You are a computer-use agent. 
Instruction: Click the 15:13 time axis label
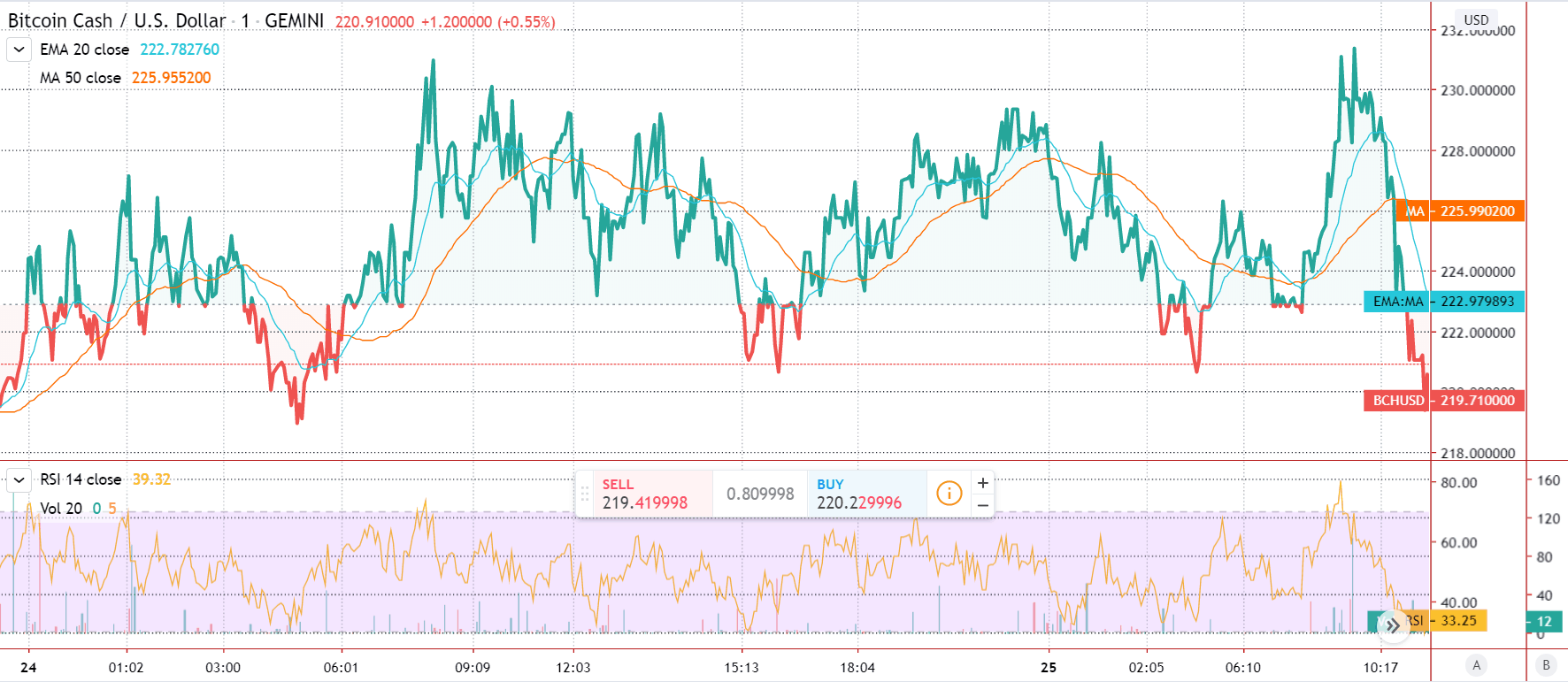pyautogui.click(x=742, y=668)
